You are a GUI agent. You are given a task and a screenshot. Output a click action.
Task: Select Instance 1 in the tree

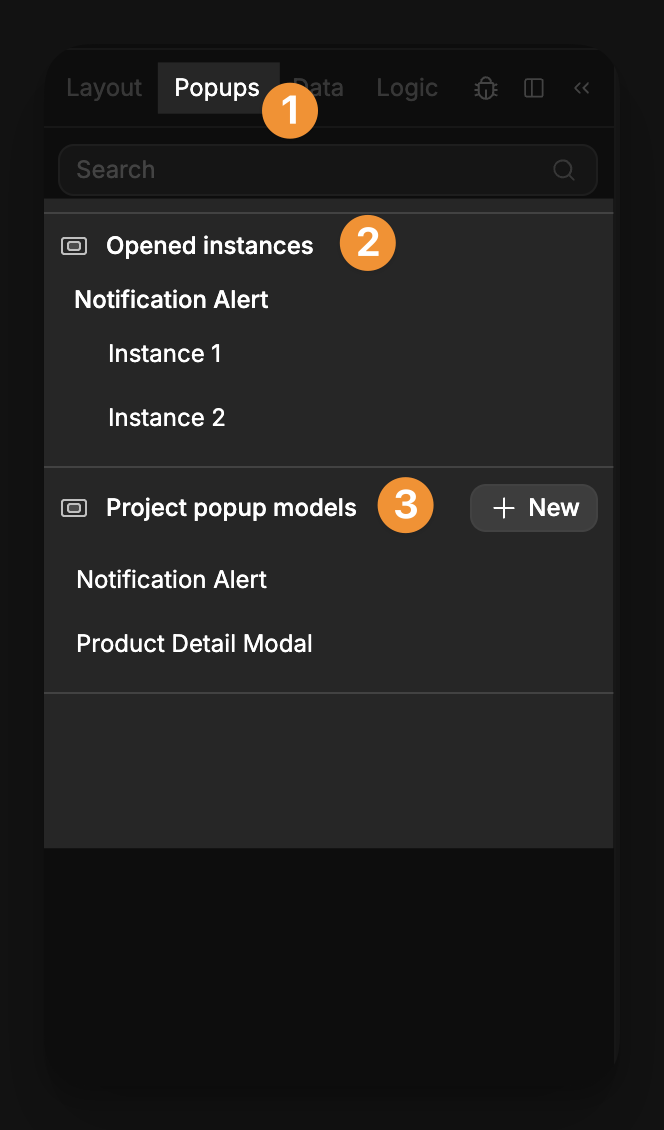point(164,353)
